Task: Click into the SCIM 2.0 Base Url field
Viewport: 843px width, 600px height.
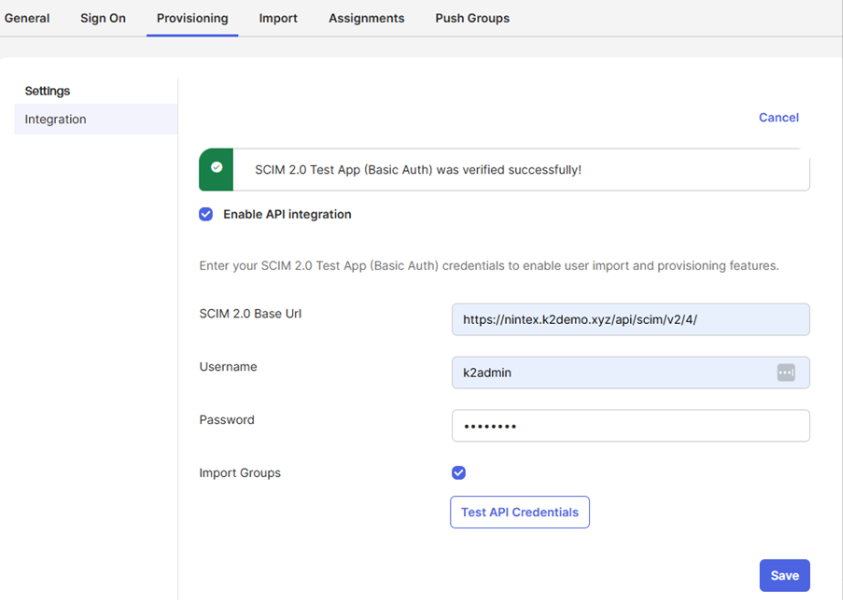Action: coord(630,320)
